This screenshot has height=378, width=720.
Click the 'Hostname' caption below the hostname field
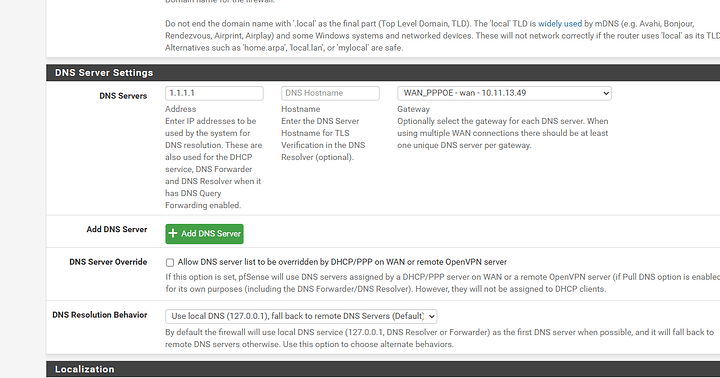pos(301,109)
